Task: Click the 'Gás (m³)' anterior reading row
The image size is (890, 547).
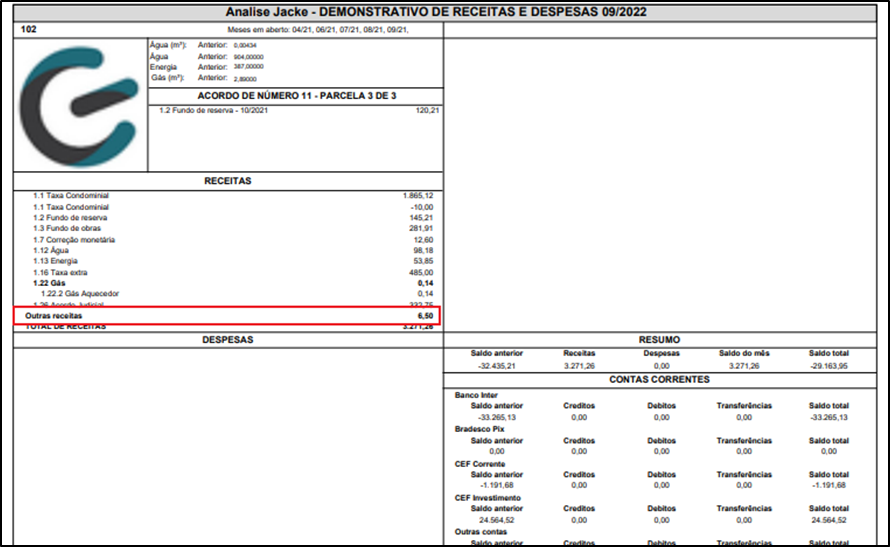Action: click(204, 78)
